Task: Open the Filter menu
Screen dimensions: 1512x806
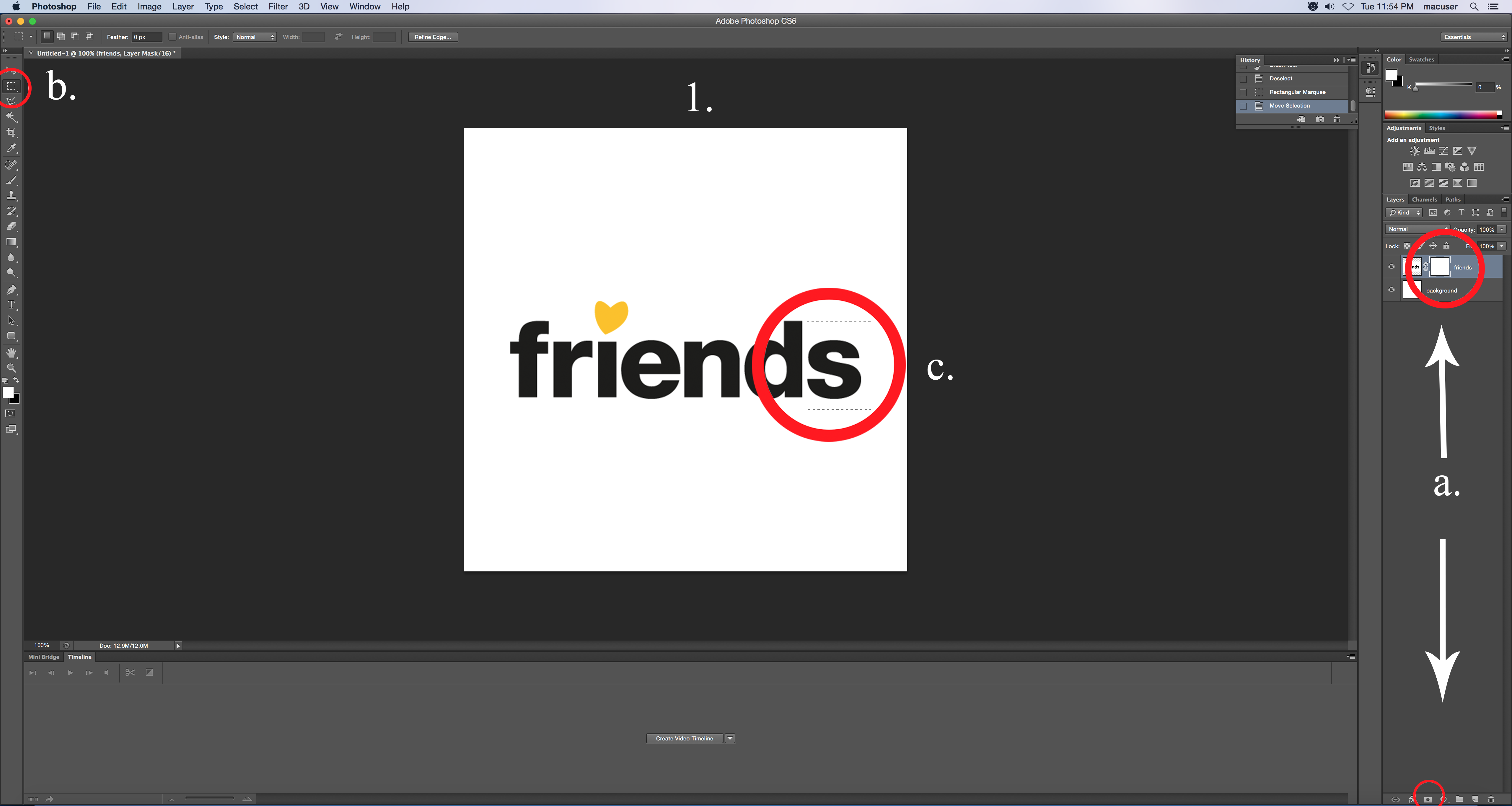Action: click(278, 6)
